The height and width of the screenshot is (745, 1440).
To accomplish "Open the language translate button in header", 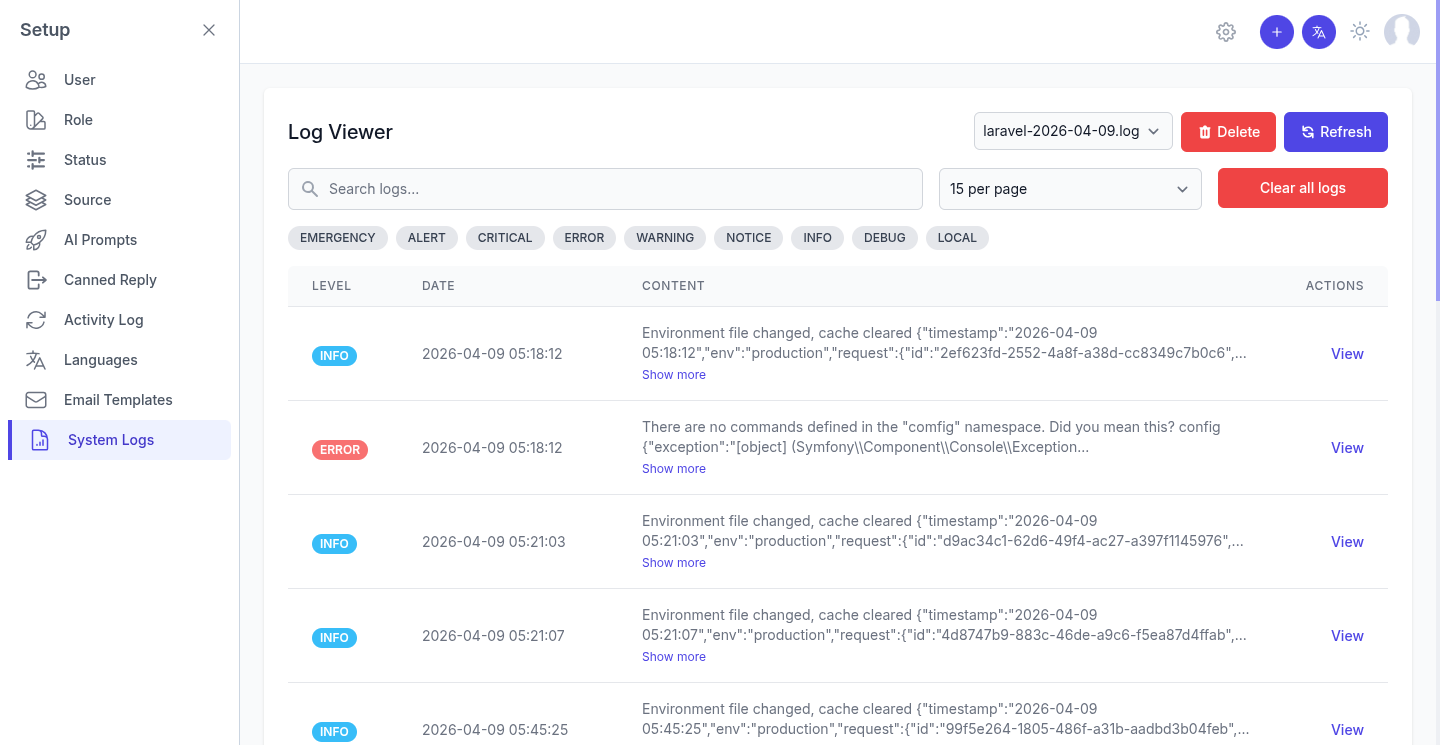I will click(1319, 32).
